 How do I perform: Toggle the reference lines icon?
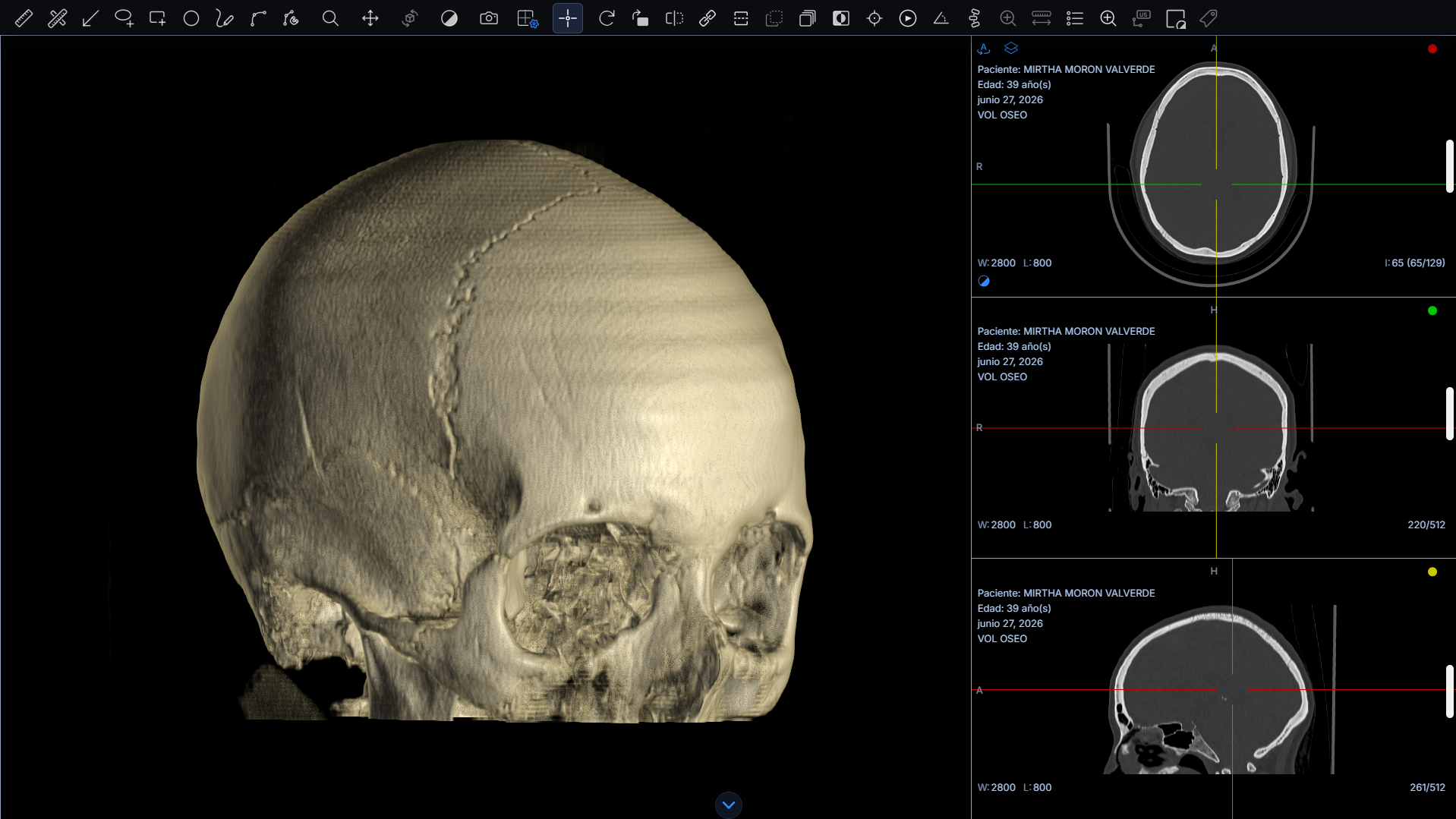[x=741, y=18]
